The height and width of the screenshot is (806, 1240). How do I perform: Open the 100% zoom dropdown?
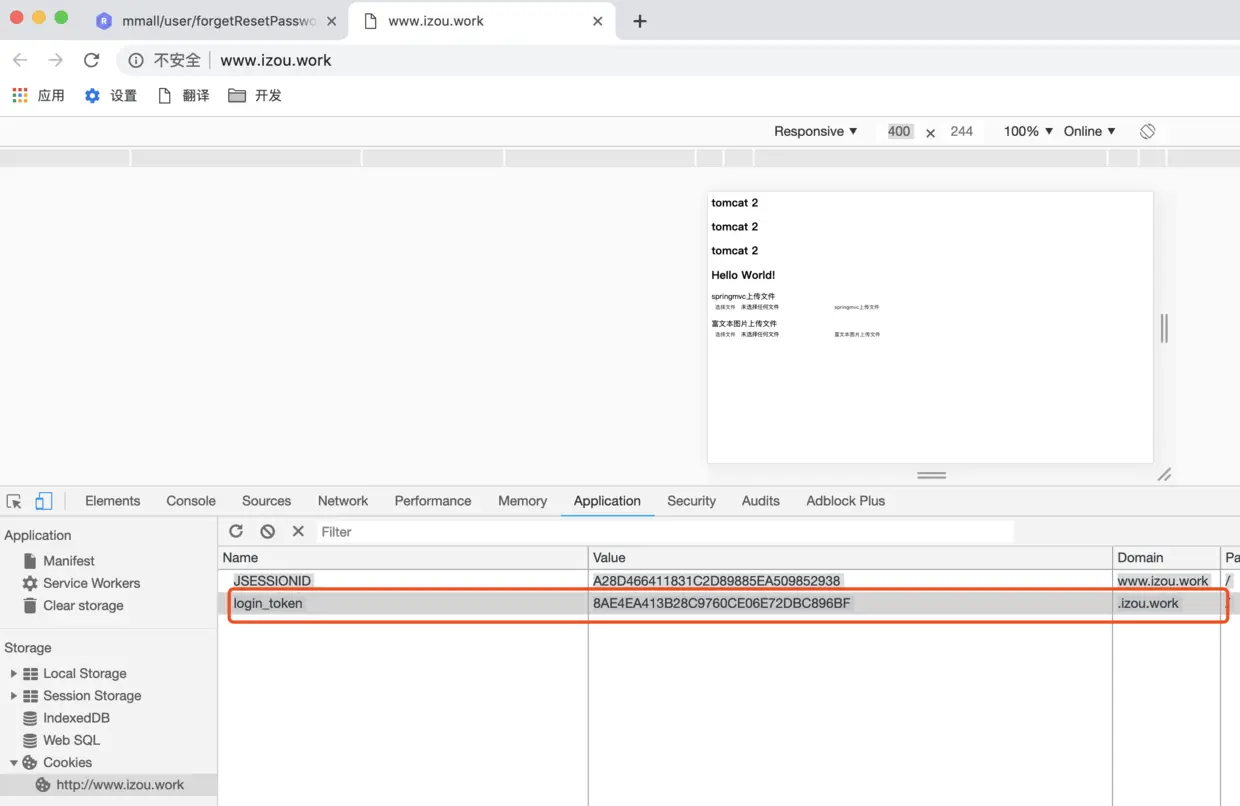1028,131
